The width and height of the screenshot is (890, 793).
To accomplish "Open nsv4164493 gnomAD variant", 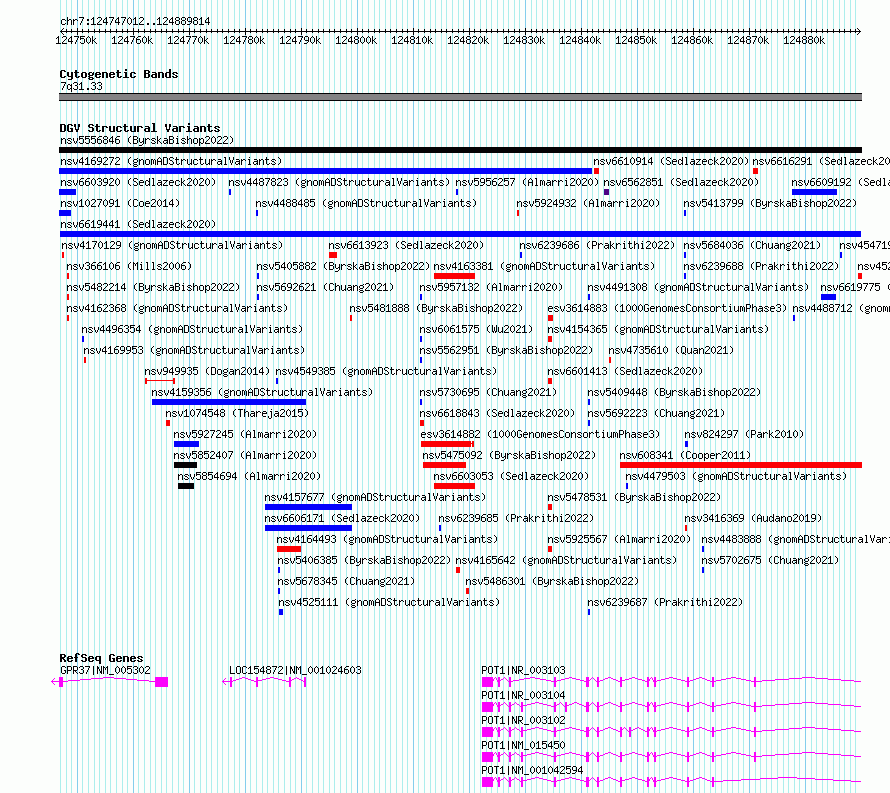I will tap(387, 539).
